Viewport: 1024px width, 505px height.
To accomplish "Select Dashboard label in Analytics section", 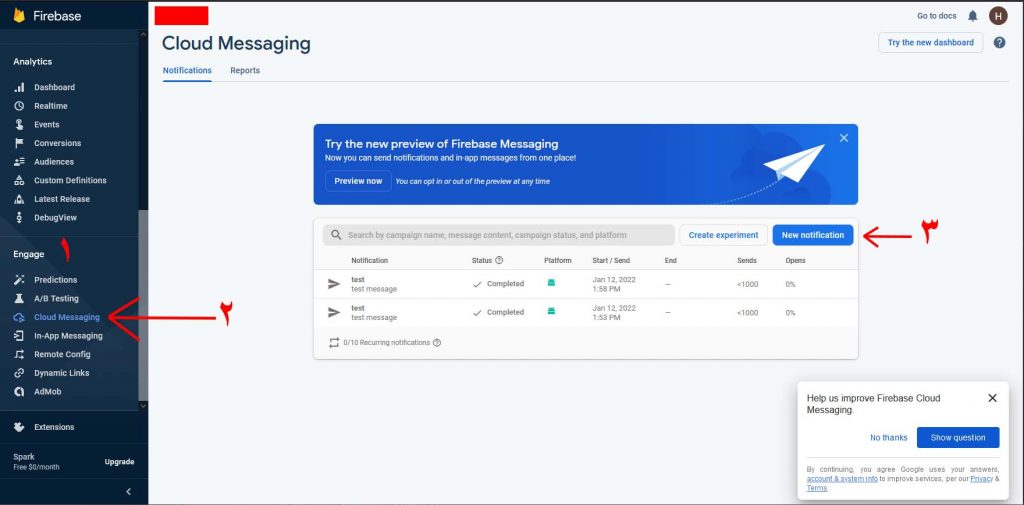I will pyautogui.click(x=54, y=87).
